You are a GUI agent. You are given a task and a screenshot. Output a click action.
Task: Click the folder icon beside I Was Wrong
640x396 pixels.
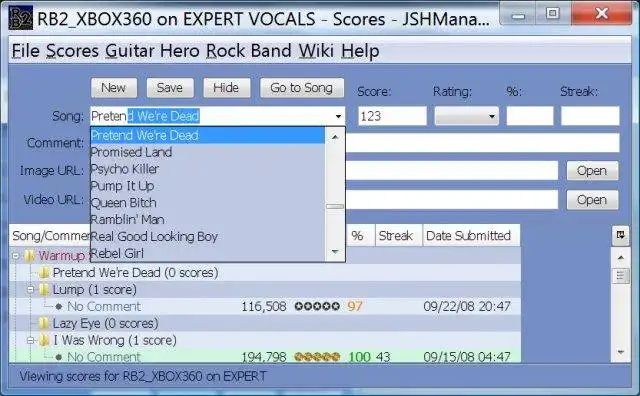[44, 340]
